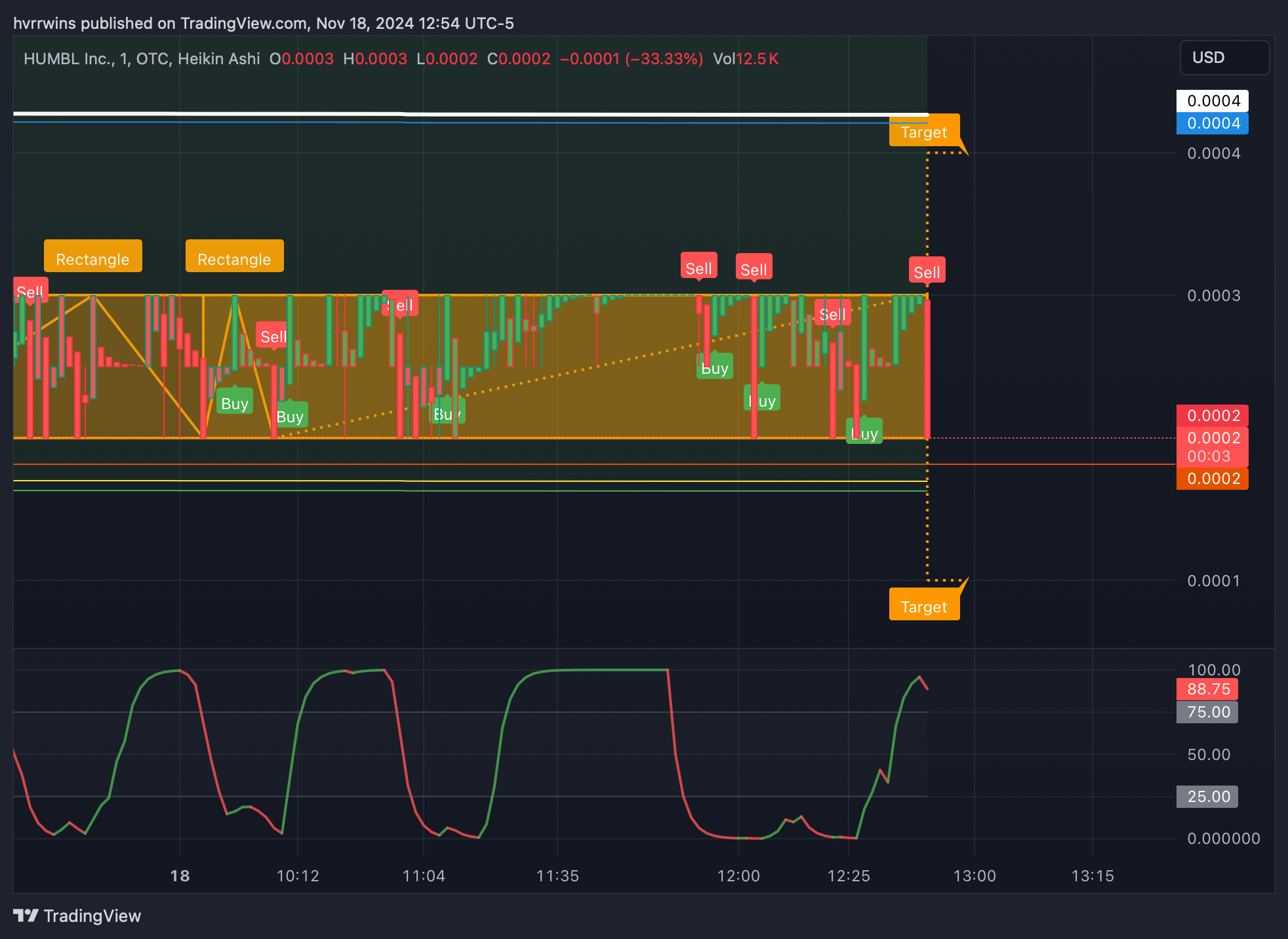Click the 12:25 time axis label
Viewport: 1288px width, 939px height.
click(x=849, y=876)
